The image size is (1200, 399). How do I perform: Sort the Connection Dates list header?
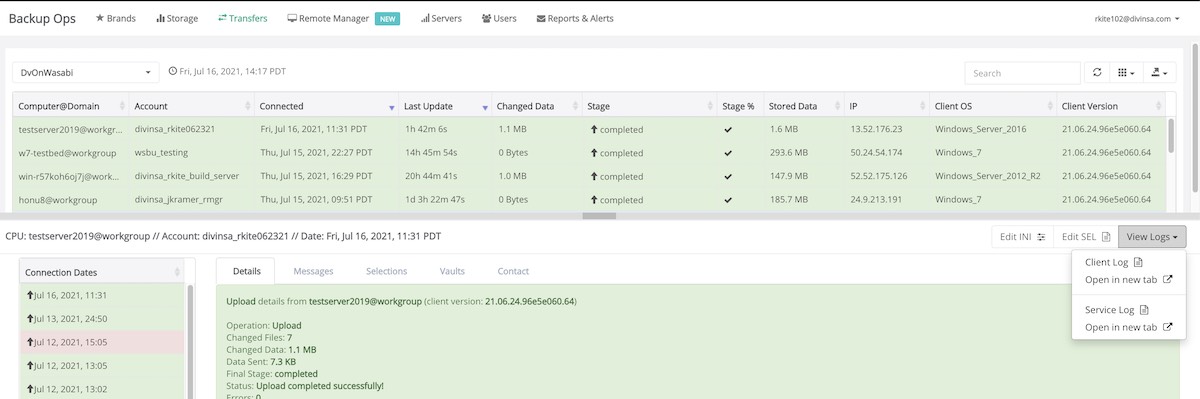point(103,272)
